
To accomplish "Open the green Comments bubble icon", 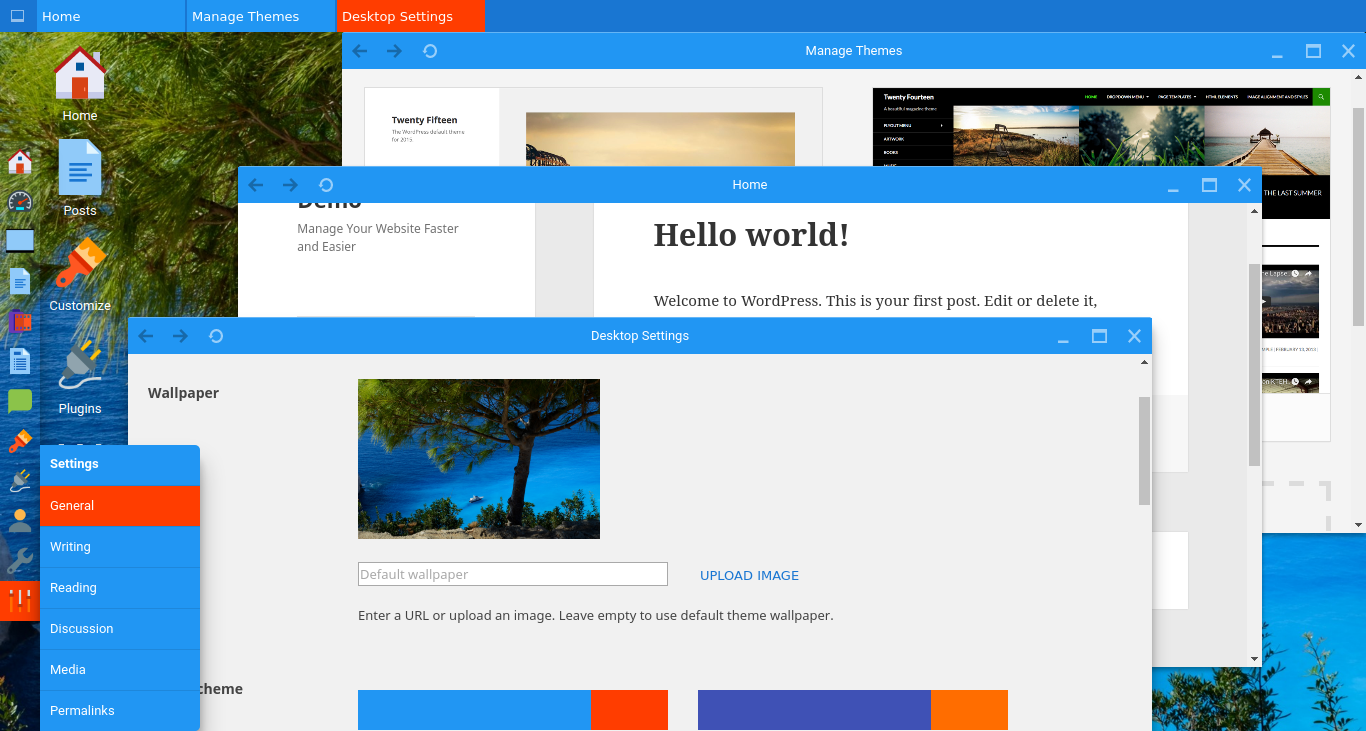I will point(20,401).
